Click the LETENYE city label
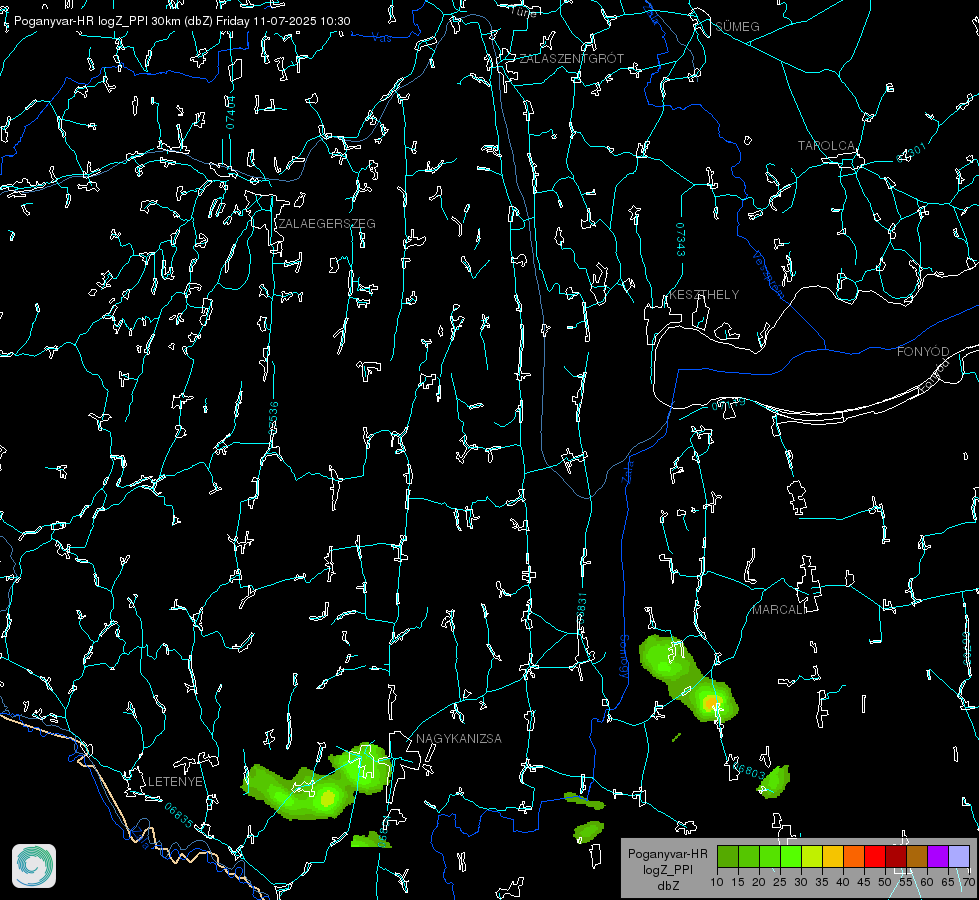The width and height of the screenshot is (979, 900). click(175, 782)
